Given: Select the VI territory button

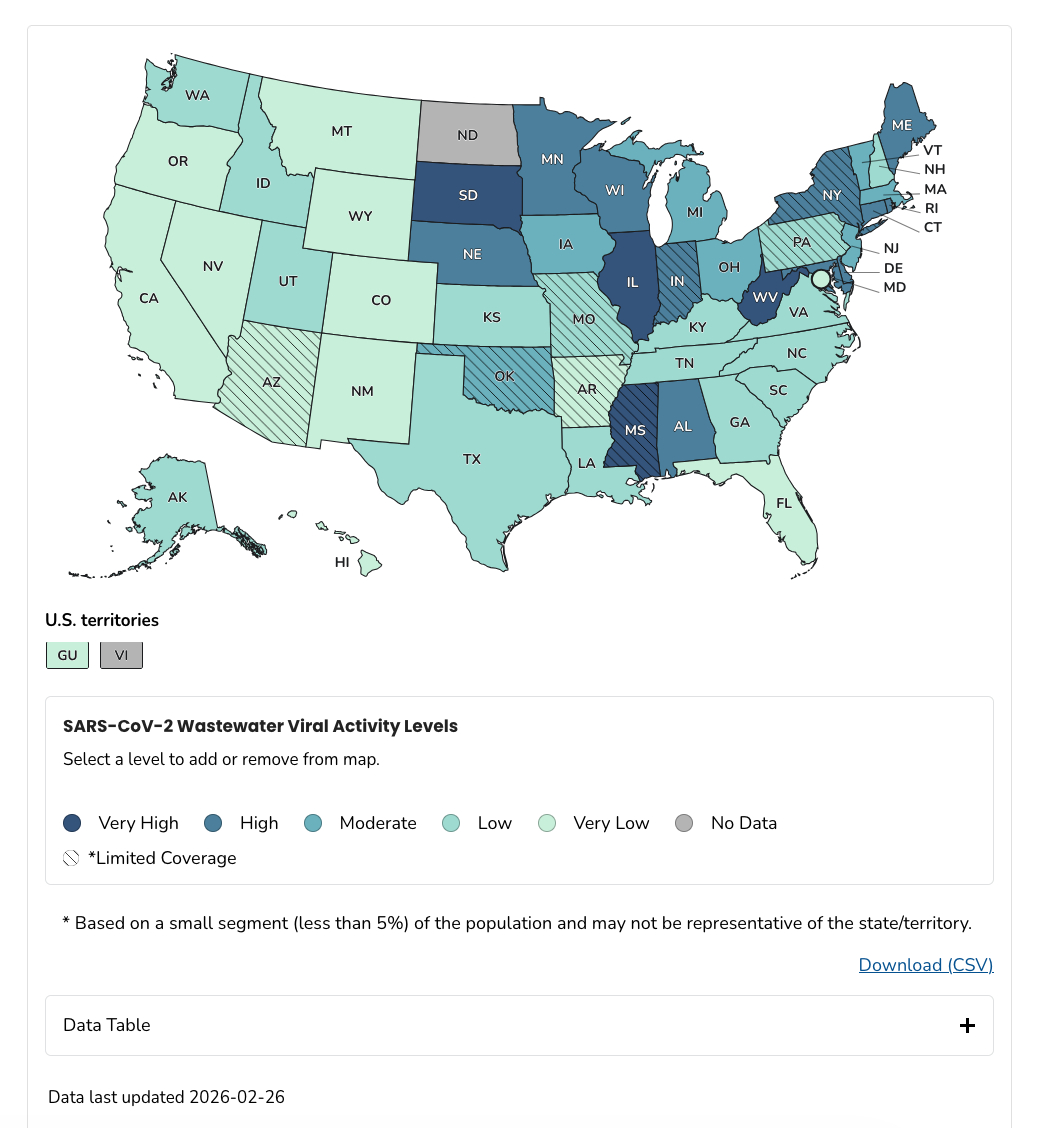Looking at the screenshot, I should 121,655.
